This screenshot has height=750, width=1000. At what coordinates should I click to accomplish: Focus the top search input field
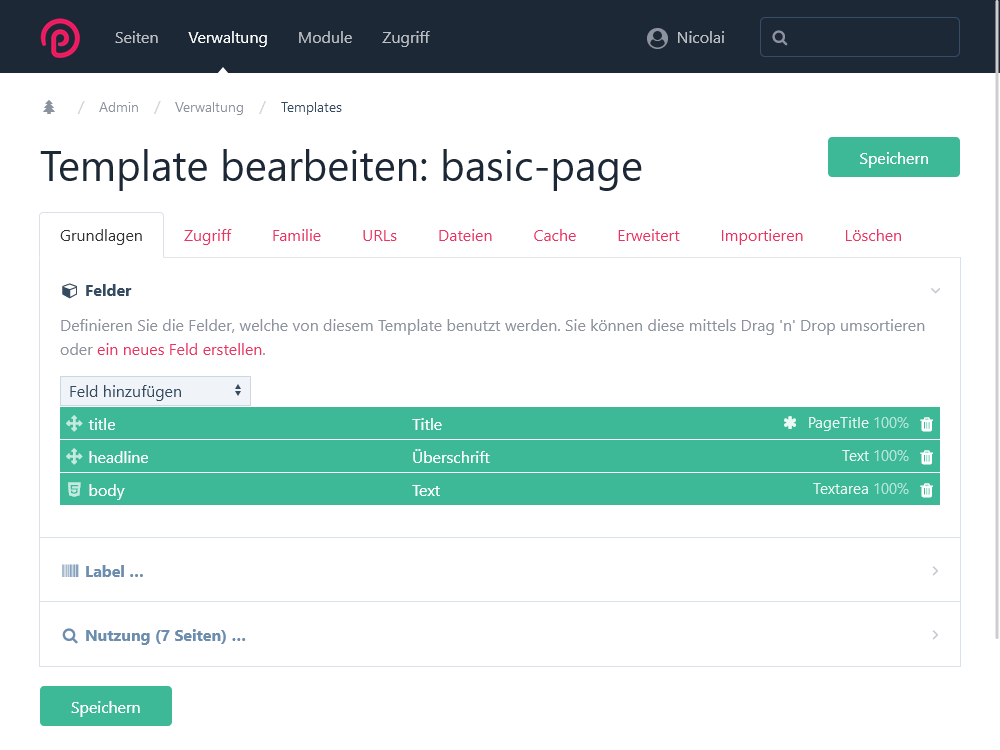pyautogui.click(x=860, y=38)
